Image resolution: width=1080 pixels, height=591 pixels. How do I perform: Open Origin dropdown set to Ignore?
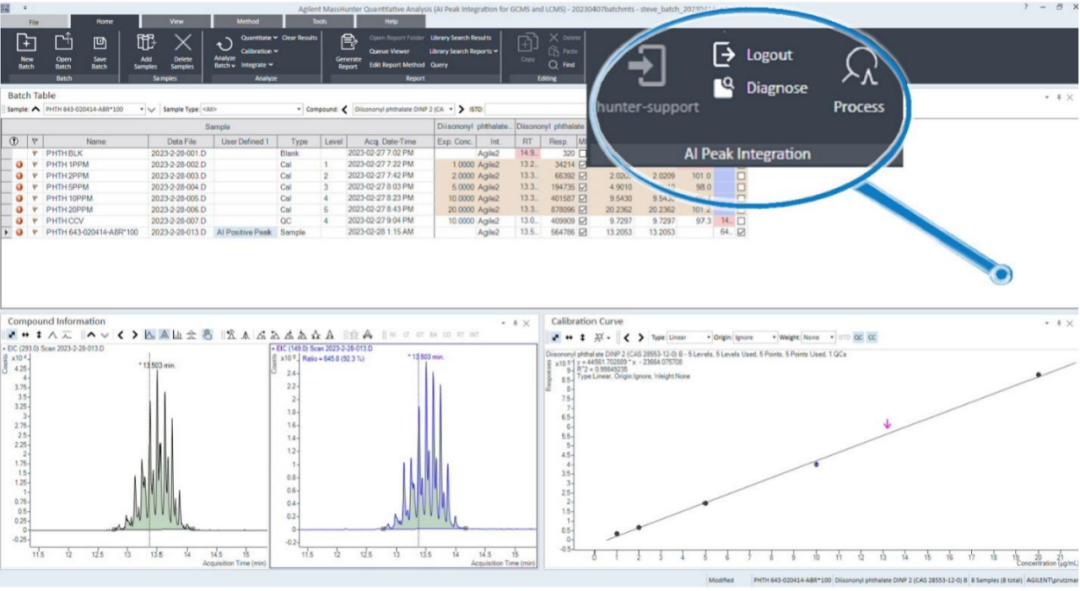coord(773,338)
